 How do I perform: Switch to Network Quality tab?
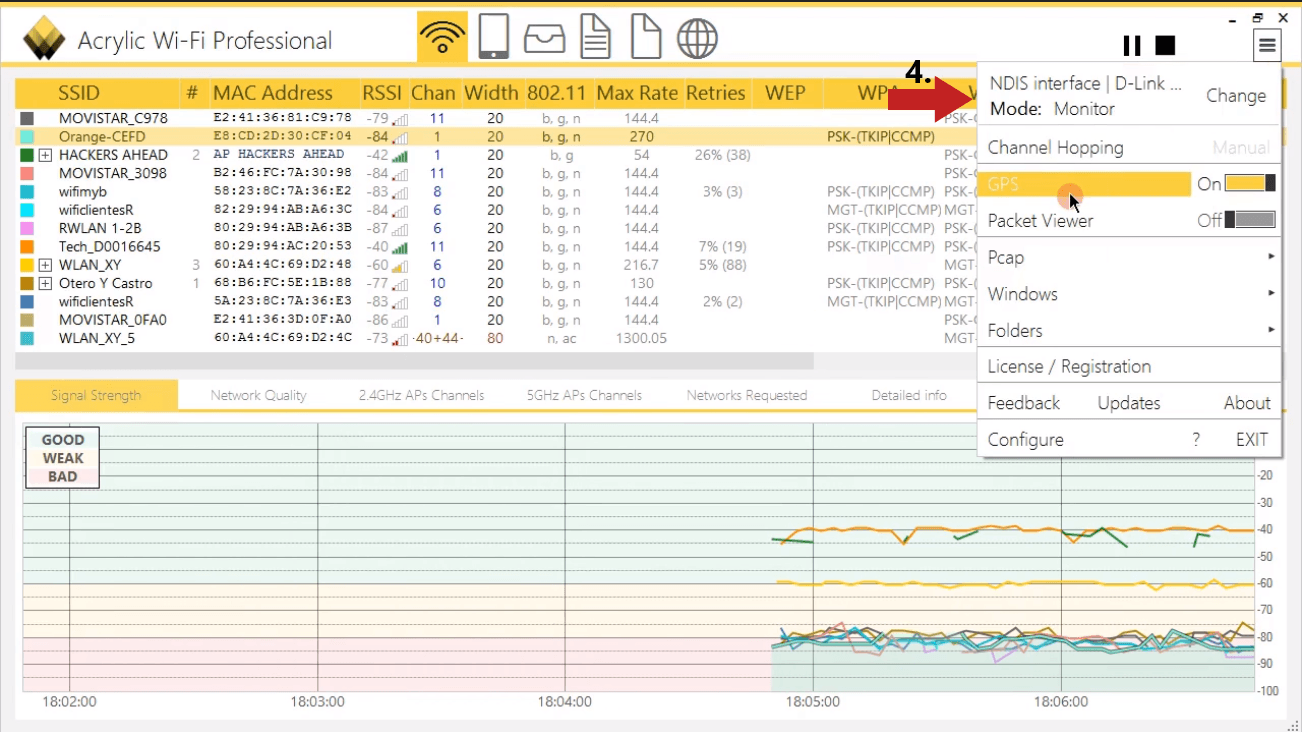point(258,395)
